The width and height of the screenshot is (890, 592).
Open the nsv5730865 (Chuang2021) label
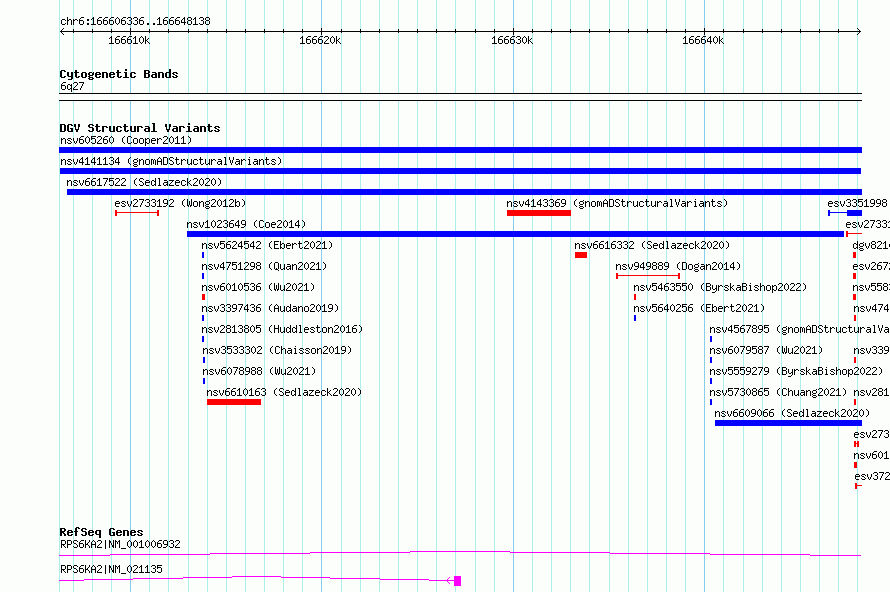click(x=778, y=392)
